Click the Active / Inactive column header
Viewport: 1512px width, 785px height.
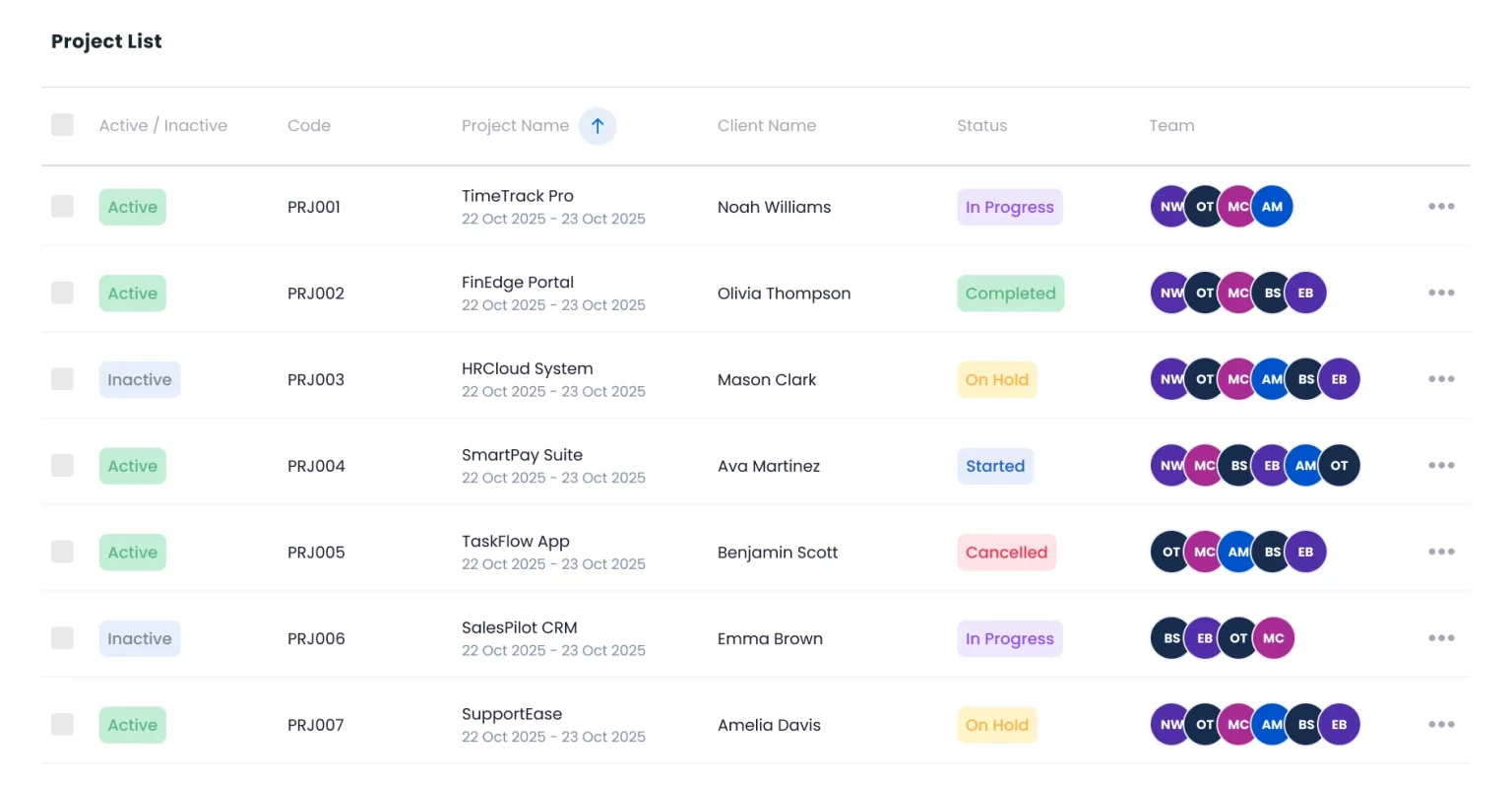pyautogui.click(x=163, y=126)
